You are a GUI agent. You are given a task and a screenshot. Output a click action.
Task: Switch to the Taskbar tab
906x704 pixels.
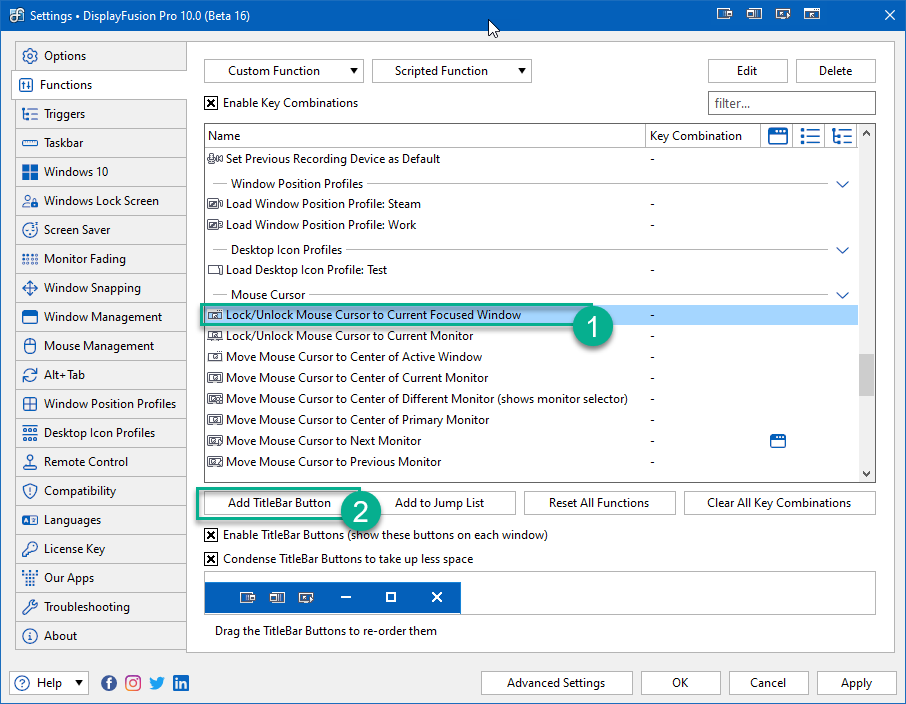point(101,143)
